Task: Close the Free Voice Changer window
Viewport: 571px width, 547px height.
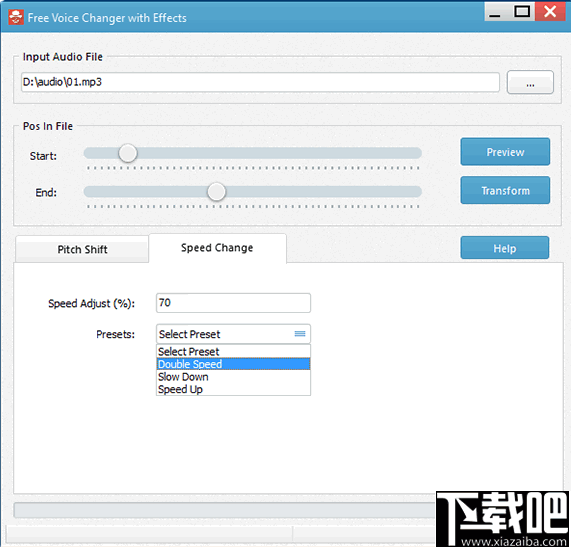Action: click(x=550, y=11)
